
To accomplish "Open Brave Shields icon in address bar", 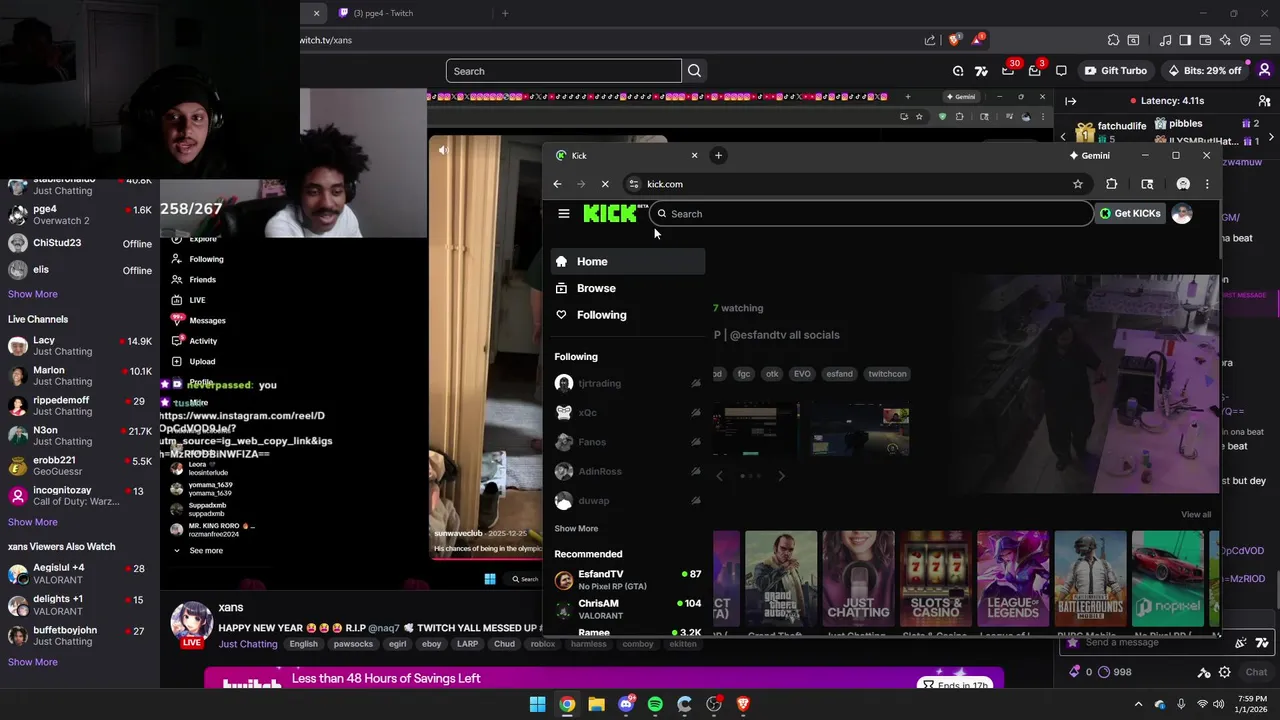I will tap(954, 40).
